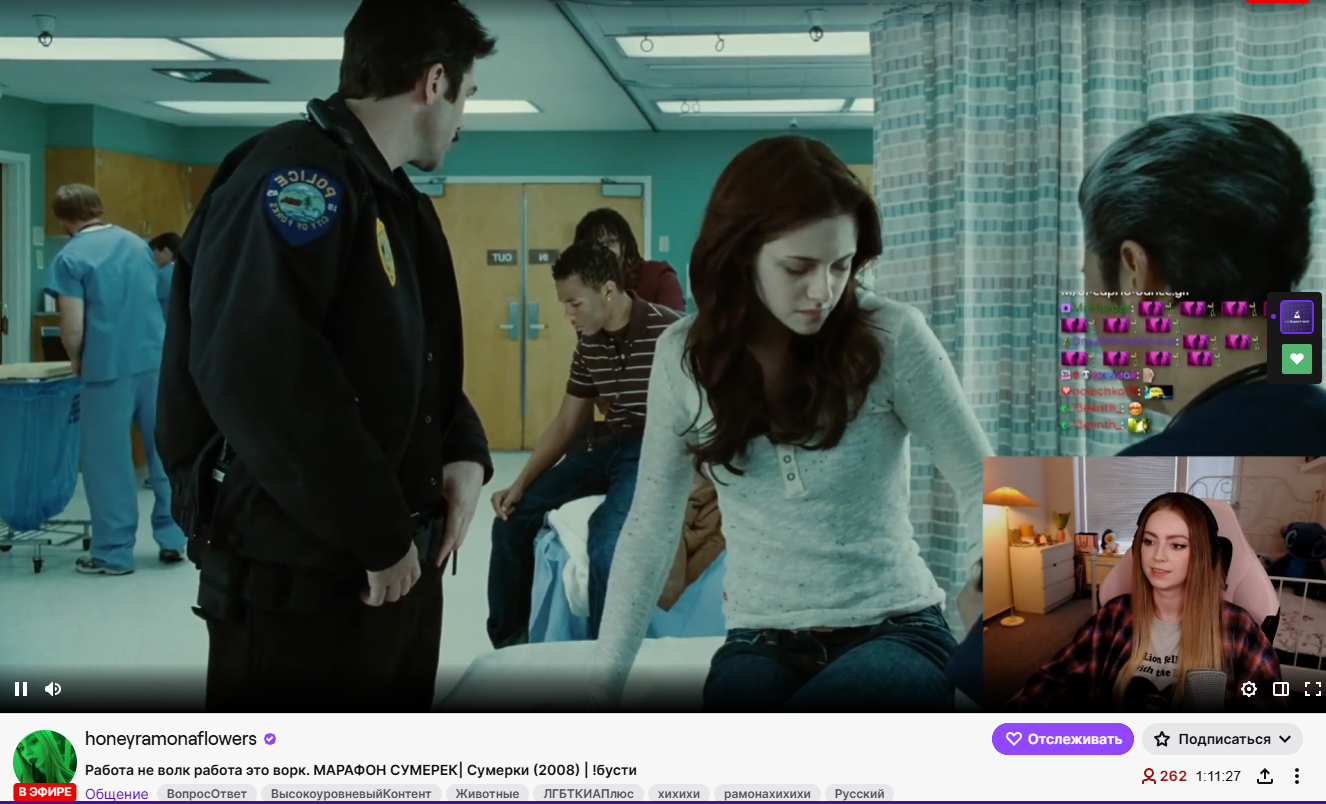Click the stream uptime 1:11:27
This screenshot has height=804, width=1326.
click(x=1218, y=776)
